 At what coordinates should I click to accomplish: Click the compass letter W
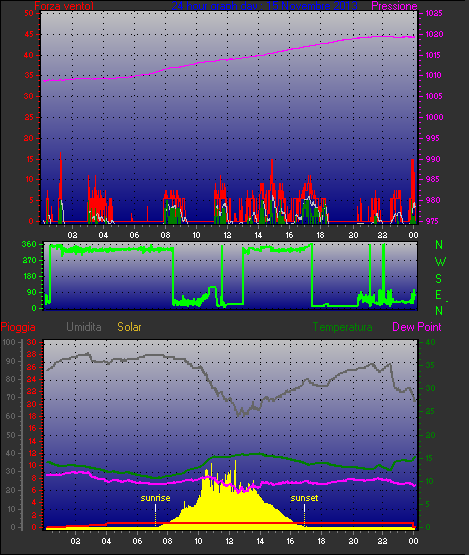click(440, 262)
